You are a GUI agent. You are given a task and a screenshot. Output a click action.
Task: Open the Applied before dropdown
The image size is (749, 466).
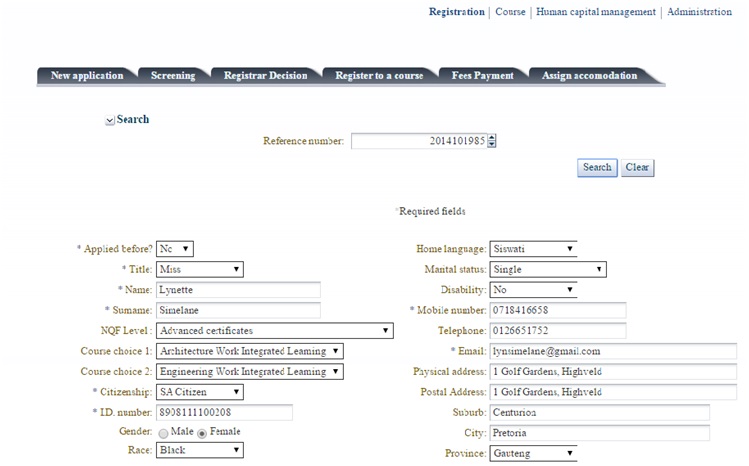tap(175, 249)
